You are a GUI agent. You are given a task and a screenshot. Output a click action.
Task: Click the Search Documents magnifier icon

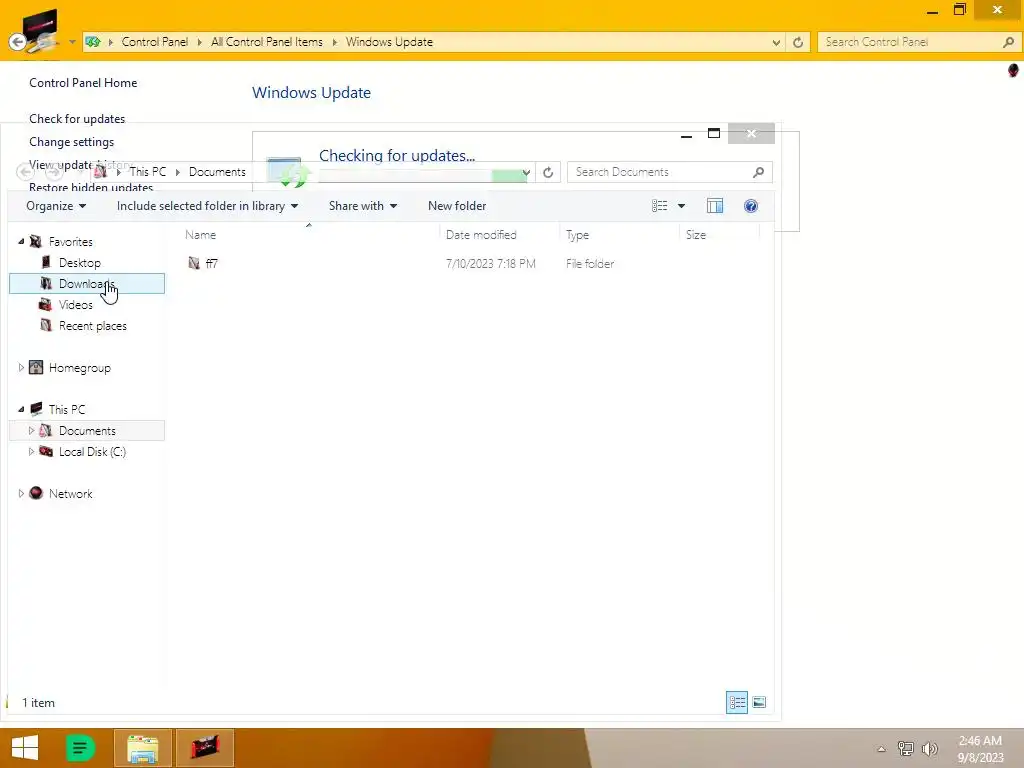pos(758,172)
